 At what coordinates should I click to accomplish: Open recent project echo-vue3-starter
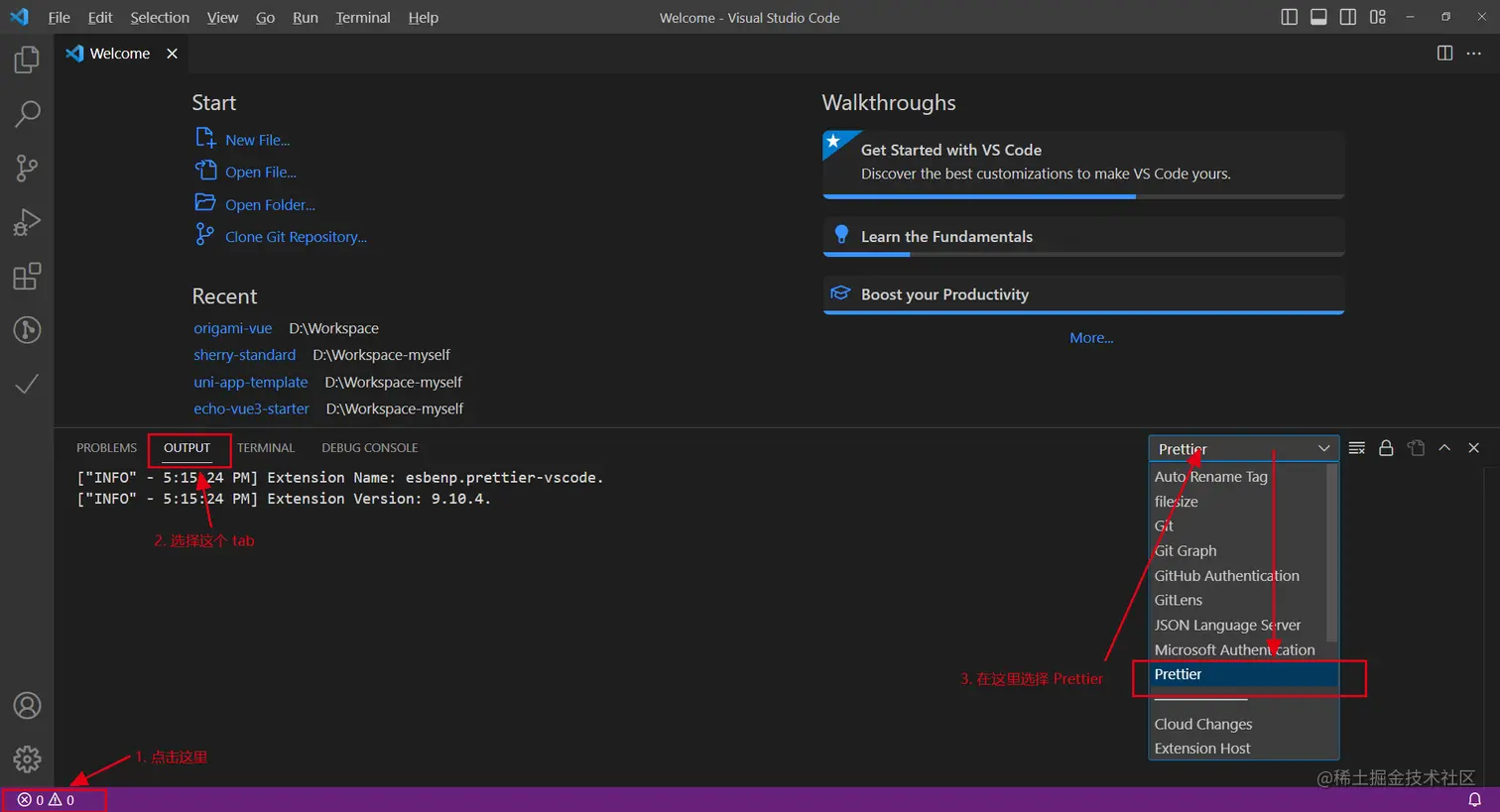pos(252,409)
